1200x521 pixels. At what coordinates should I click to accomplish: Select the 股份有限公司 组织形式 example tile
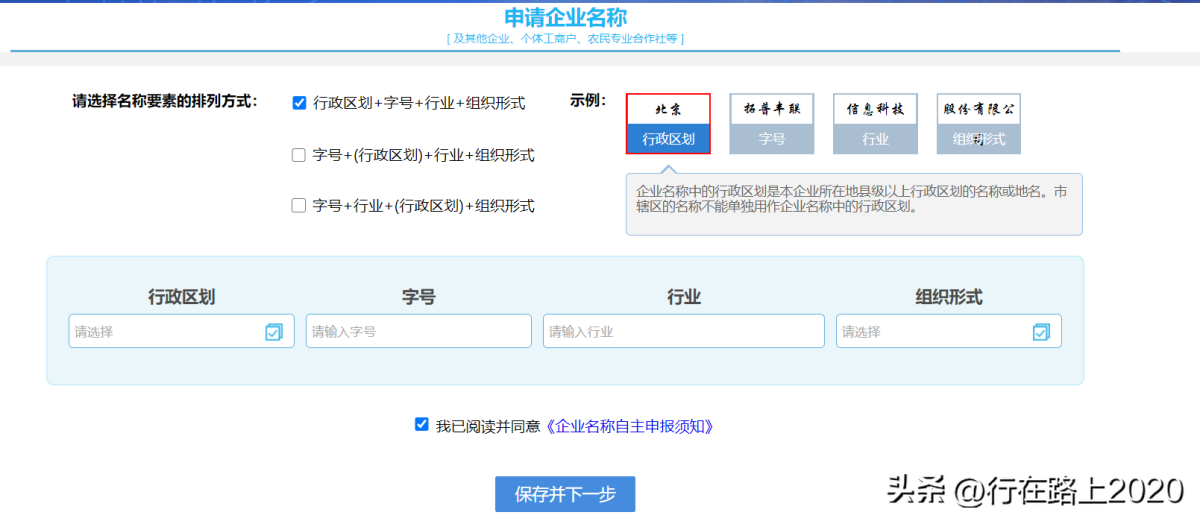coord(978,124)
